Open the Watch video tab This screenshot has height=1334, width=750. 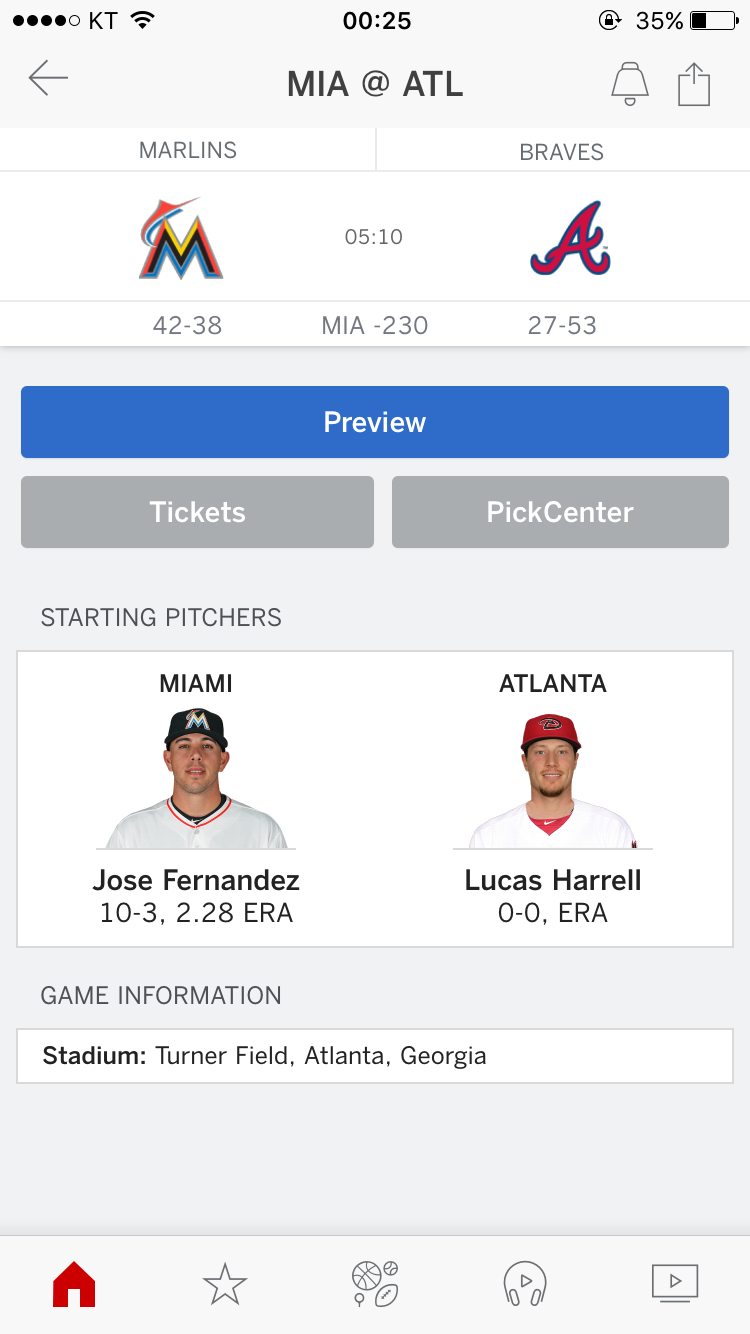coord(675,1283)
